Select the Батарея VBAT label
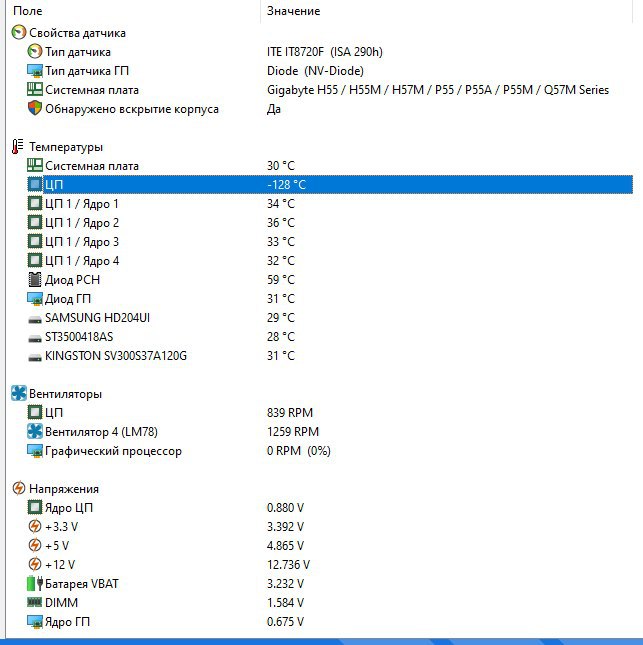 81,584
